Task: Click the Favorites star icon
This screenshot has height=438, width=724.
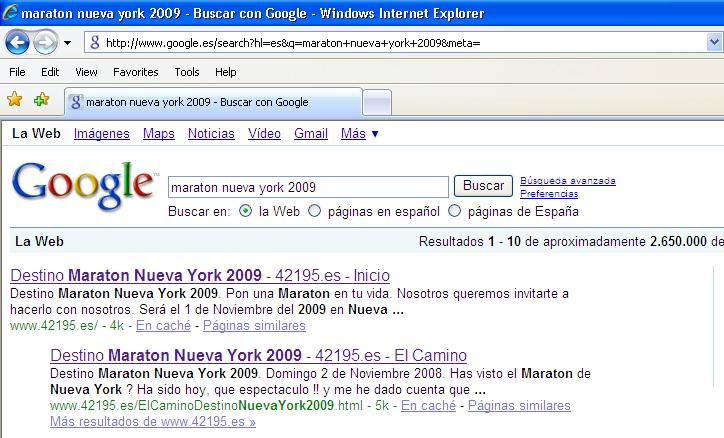Action: click(14, 100)
